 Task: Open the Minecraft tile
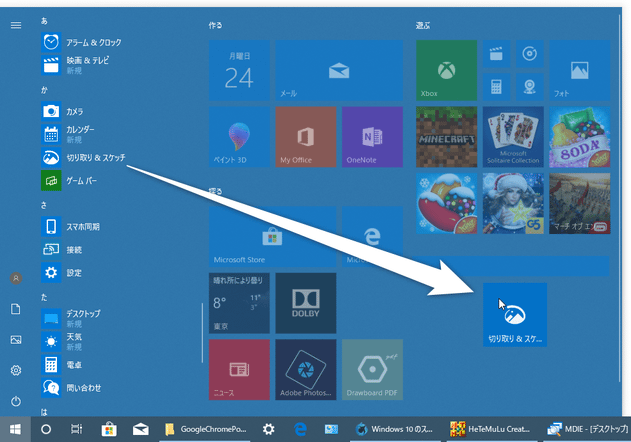click(x=446, y=137)
